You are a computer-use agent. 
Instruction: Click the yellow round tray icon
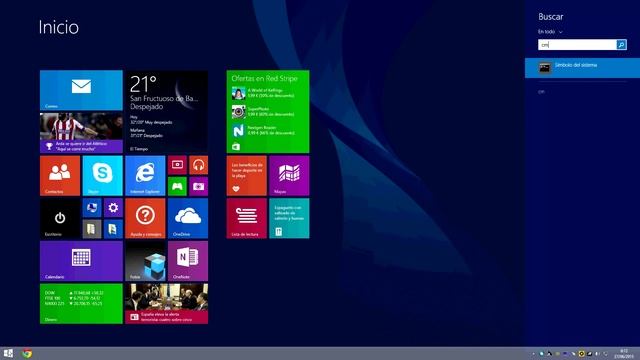coord(581,354)
